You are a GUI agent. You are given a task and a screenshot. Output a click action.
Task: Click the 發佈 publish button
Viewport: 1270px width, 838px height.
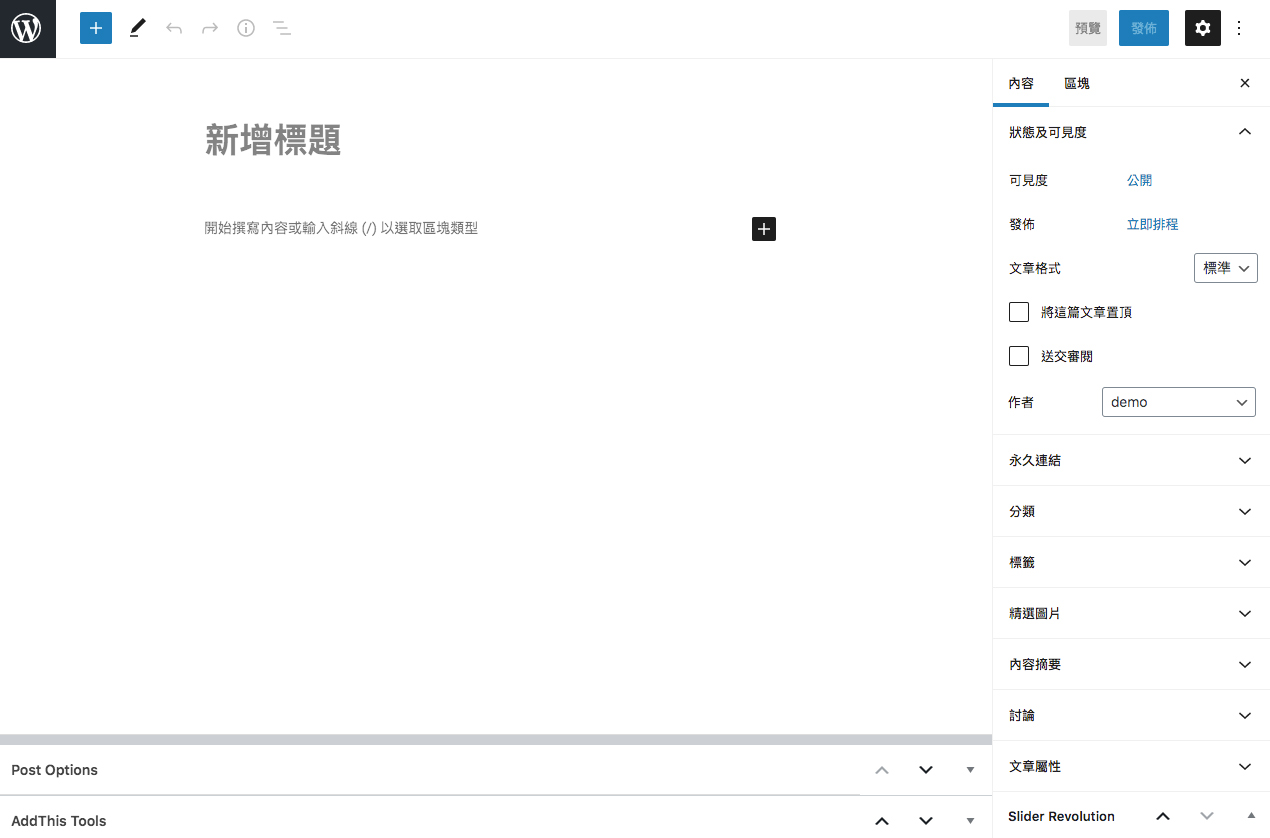click(x=1143, y=28)
